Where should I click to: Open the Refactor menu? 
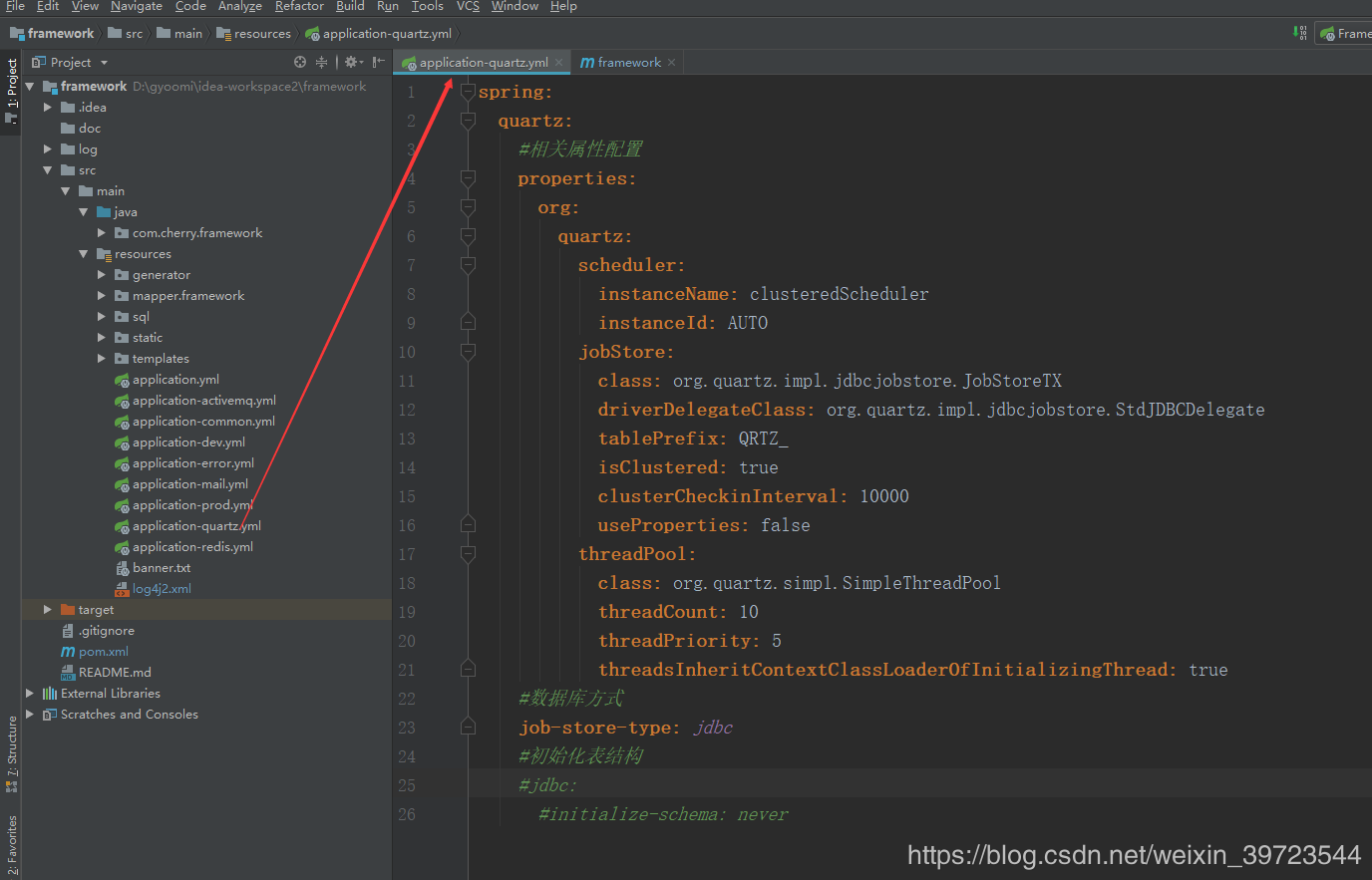[299, 6]
